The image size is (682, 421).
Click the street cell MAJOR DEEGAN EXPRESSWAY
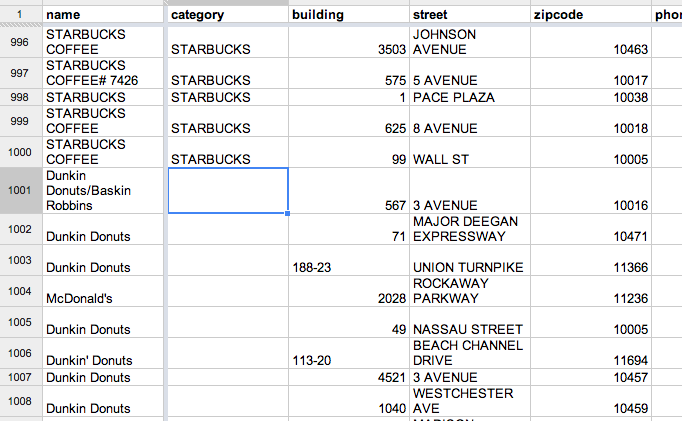pos(470,229)
